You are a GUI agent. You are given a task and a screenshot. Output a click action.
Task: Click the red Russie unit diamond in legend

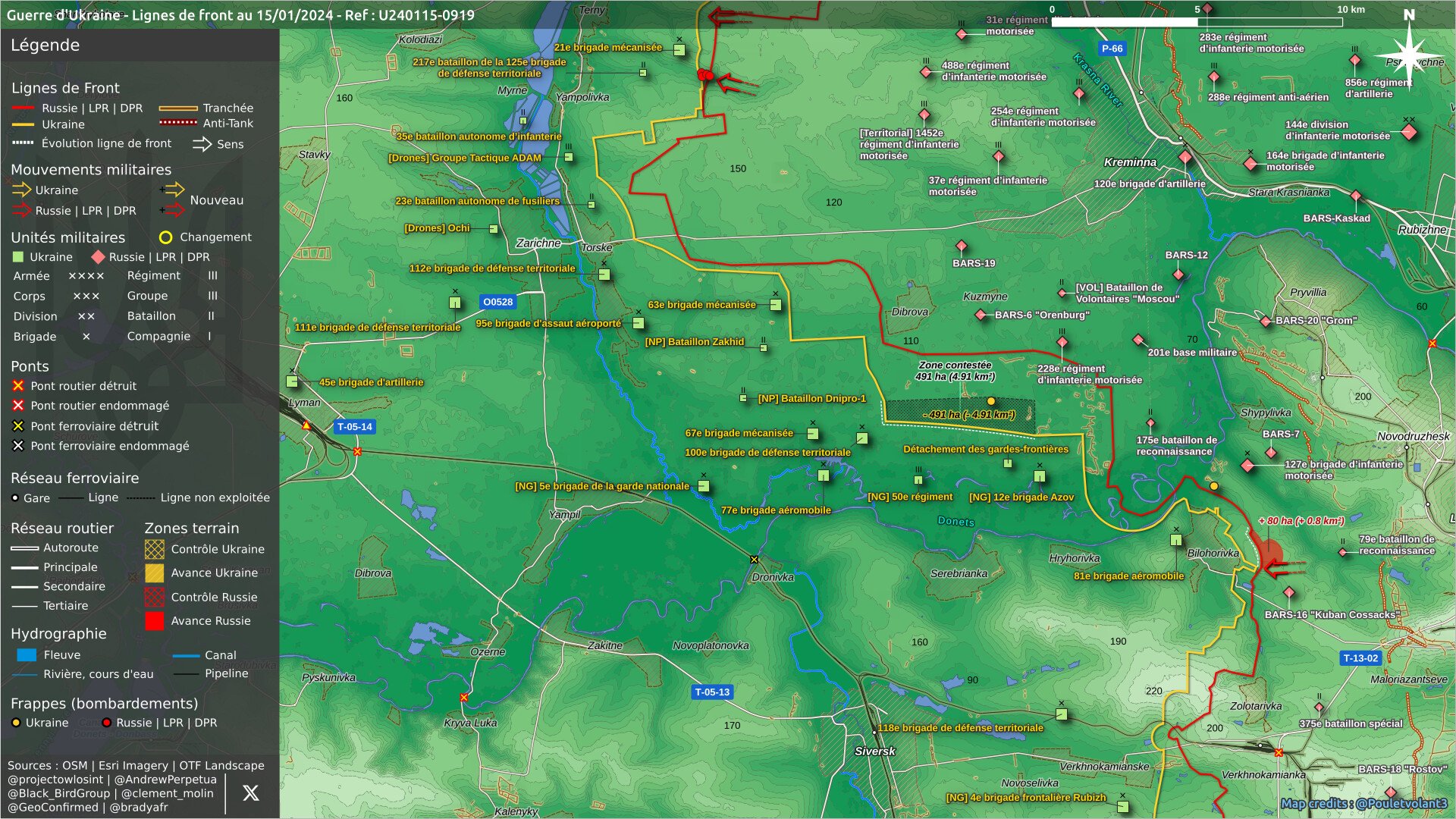click(98, 257)
